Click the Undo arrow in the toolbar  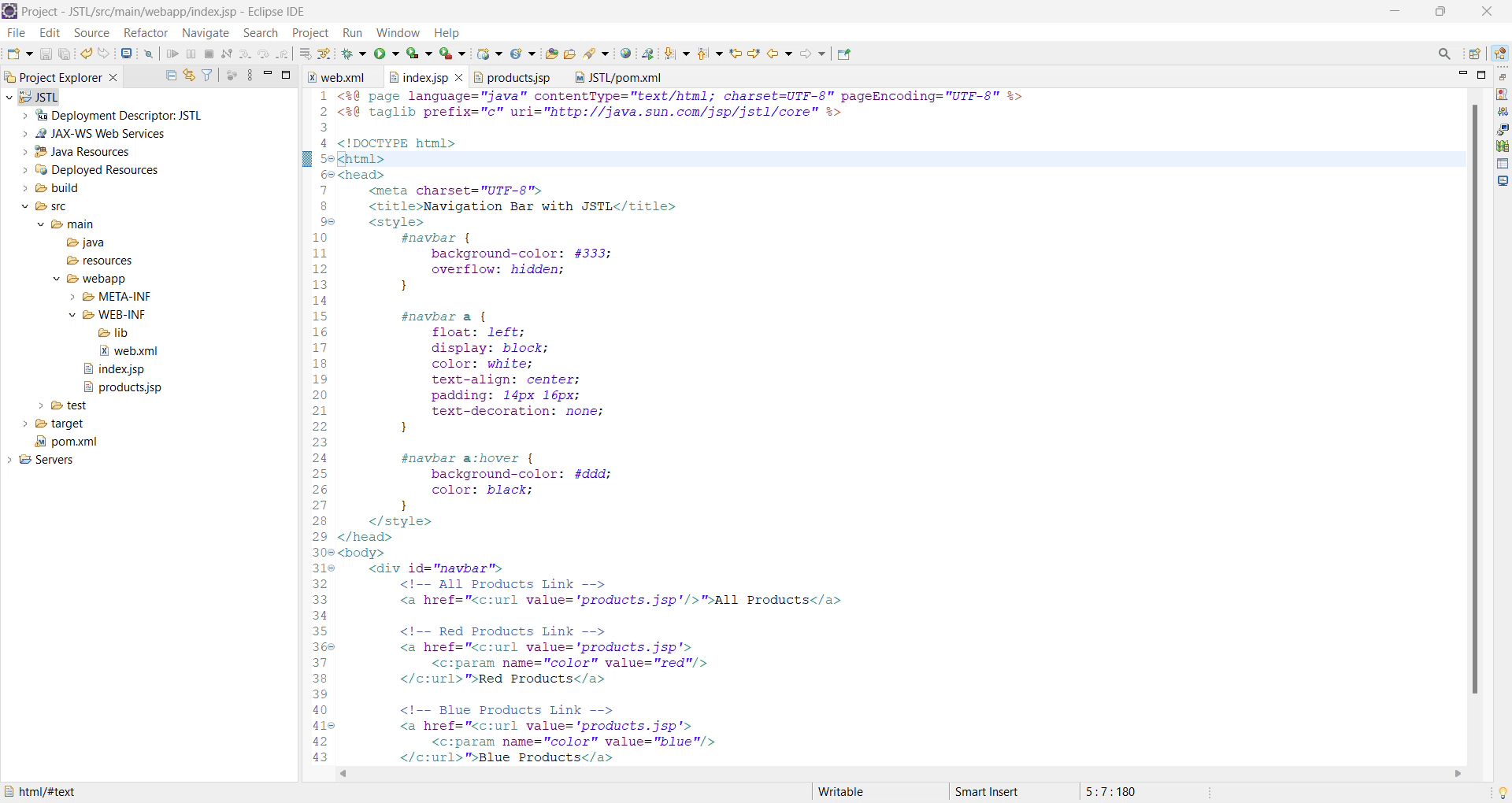coord(86,54)
